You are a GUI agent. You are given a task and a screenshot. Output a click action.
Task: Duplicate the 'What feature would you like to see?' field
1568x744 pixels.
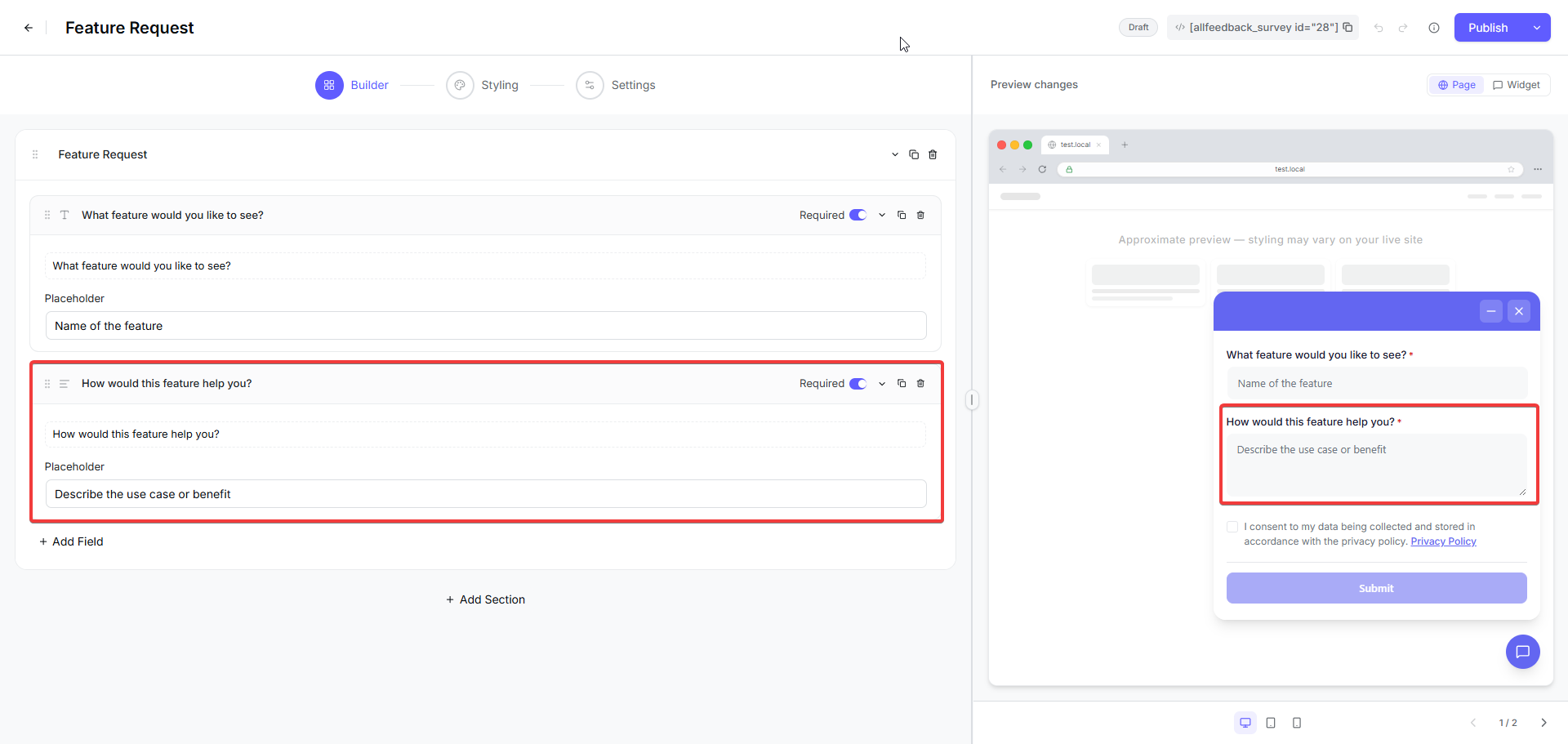[x=902, y=215]
